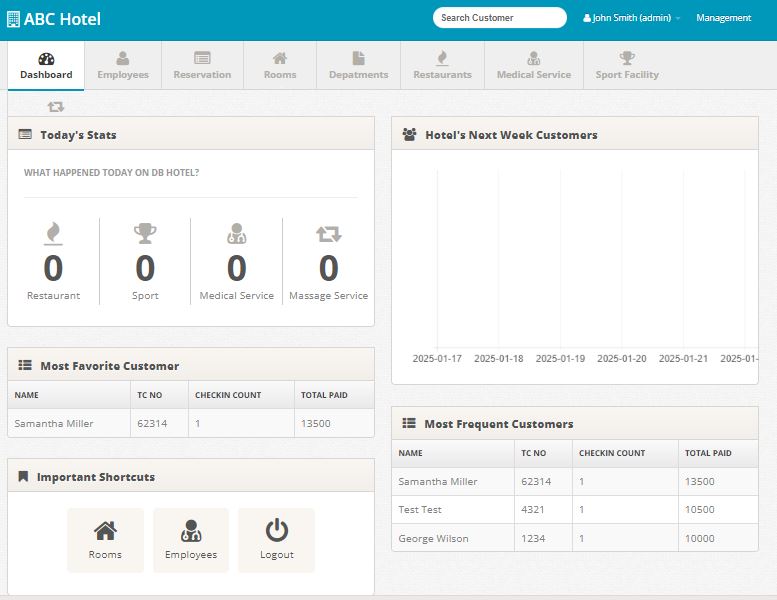Click the list icon beside Most Frequent Customers
Viewport: 777px width, 600px height.
point(409,423)
